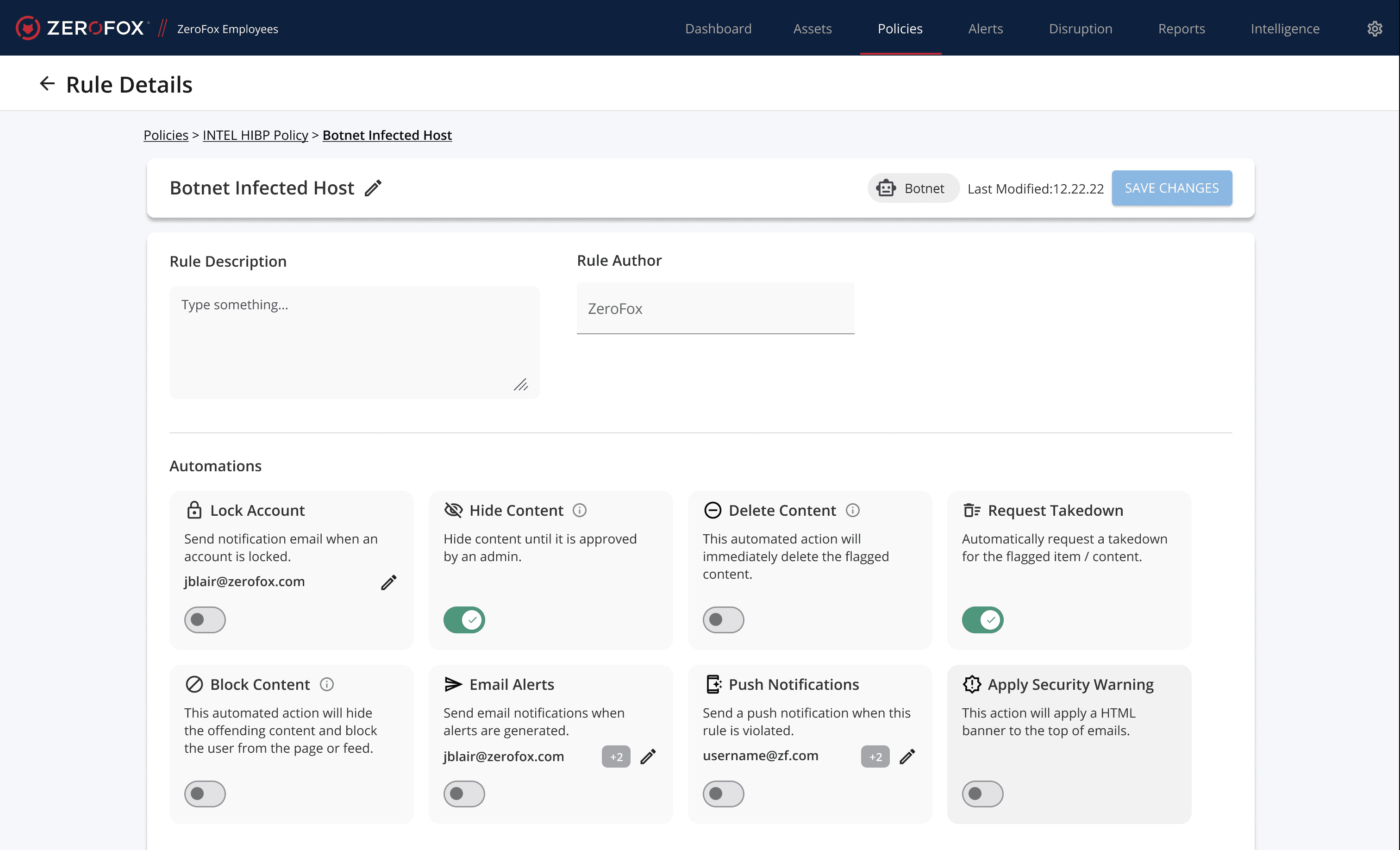1400x850 pixels.
Task: Enable Apply Security Warning toggle
Action: tap(982, 793)
